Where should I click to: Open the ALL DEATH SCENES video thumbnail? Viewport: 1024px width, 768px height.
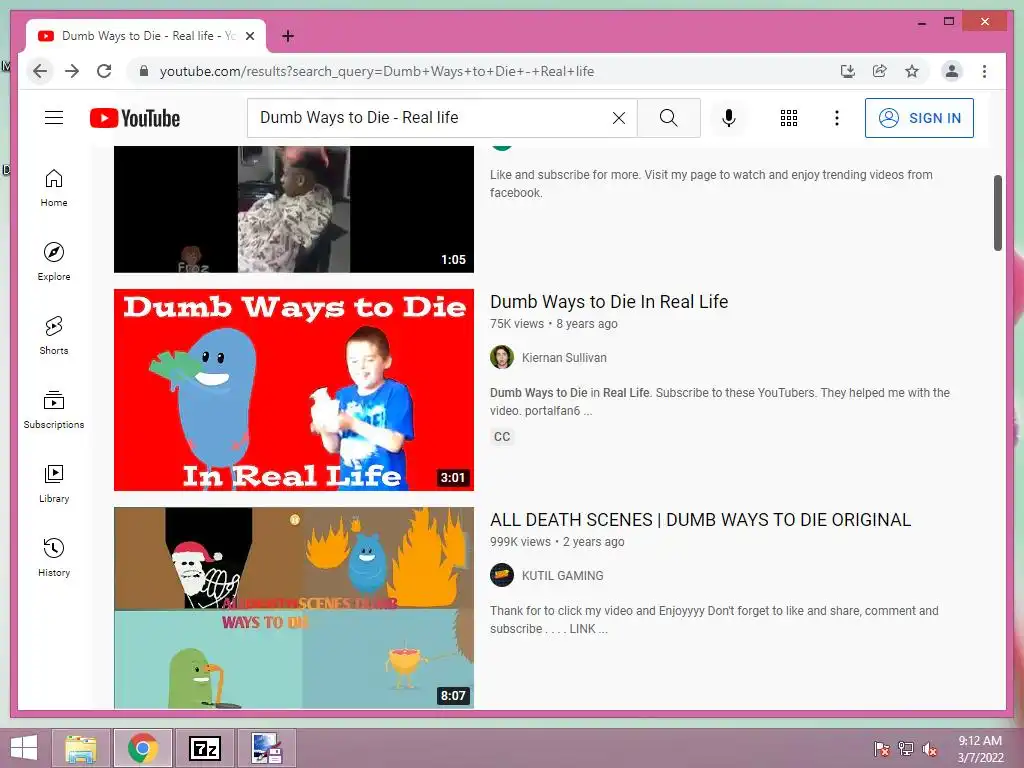coord(294,608)
